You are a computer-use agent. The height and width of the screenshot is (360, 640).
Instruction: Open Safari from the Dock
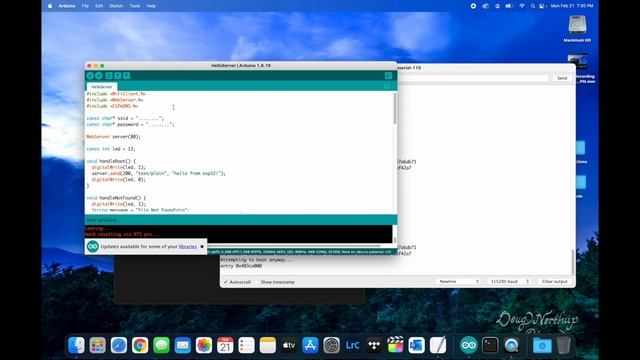pyautogui.click(x=119, y=346)
